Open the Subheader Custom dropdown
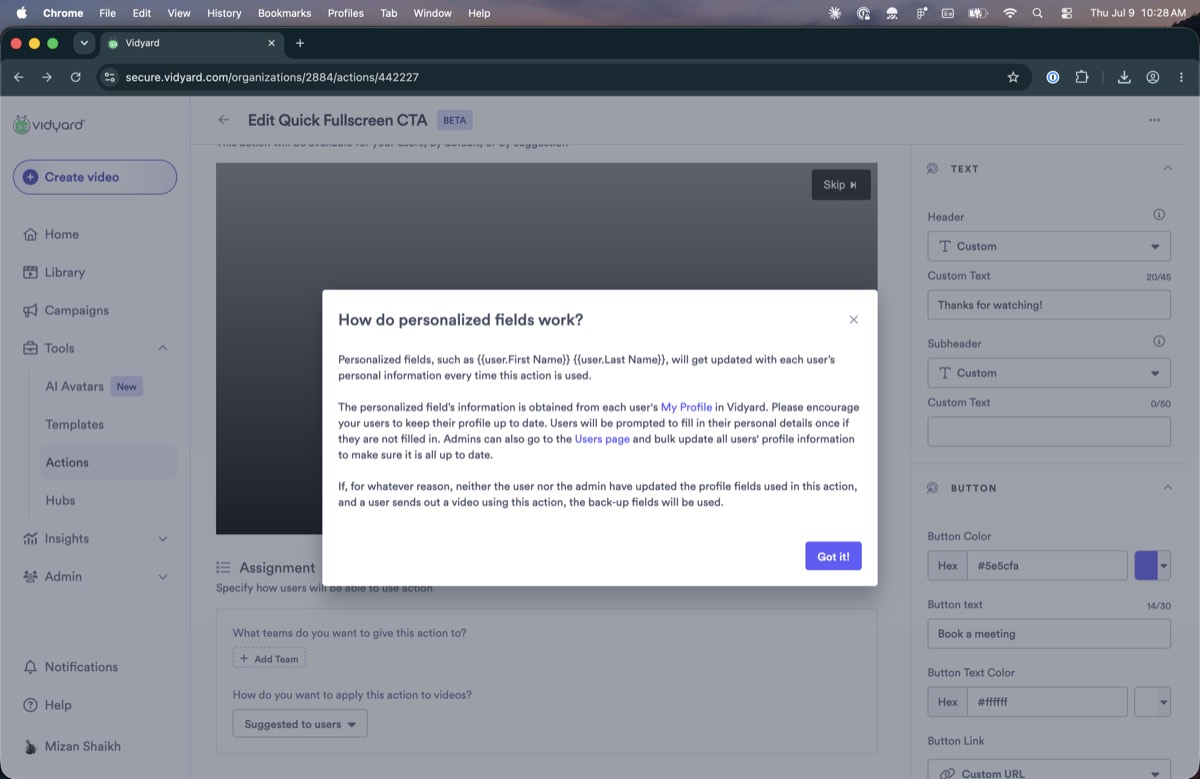The width and height of the screenshot is (1200, 779). [x=1049, y=373]
